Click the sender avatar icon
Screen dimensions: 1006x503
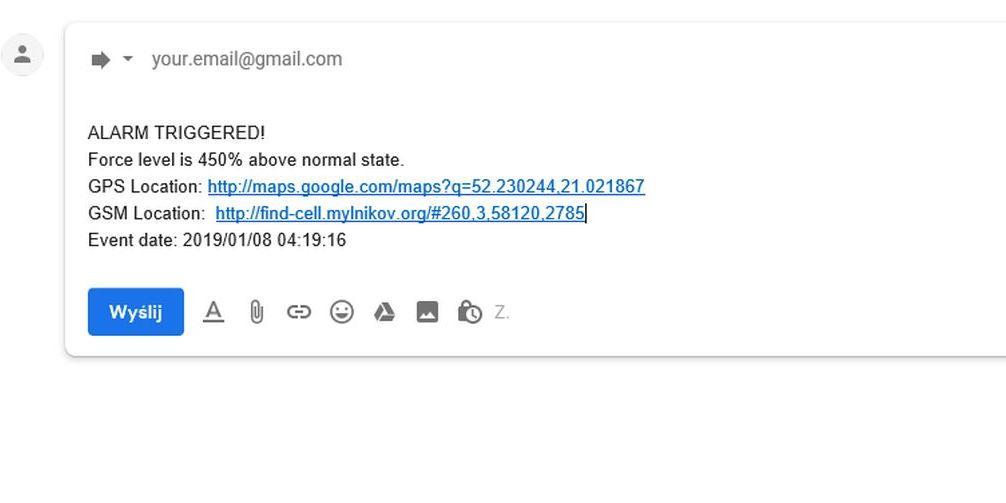click(x=22, y=55)
